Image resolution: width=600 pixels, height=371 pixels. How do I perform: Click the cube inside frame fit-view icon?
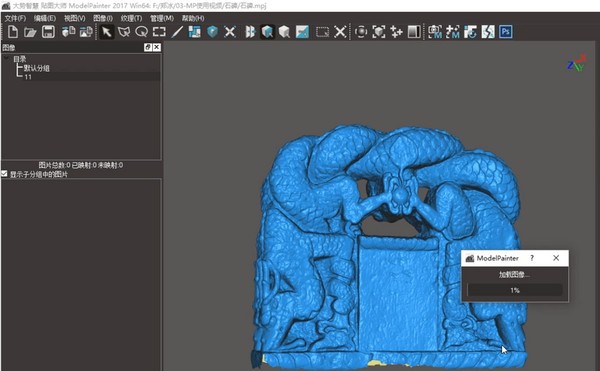tap(378, 32)
